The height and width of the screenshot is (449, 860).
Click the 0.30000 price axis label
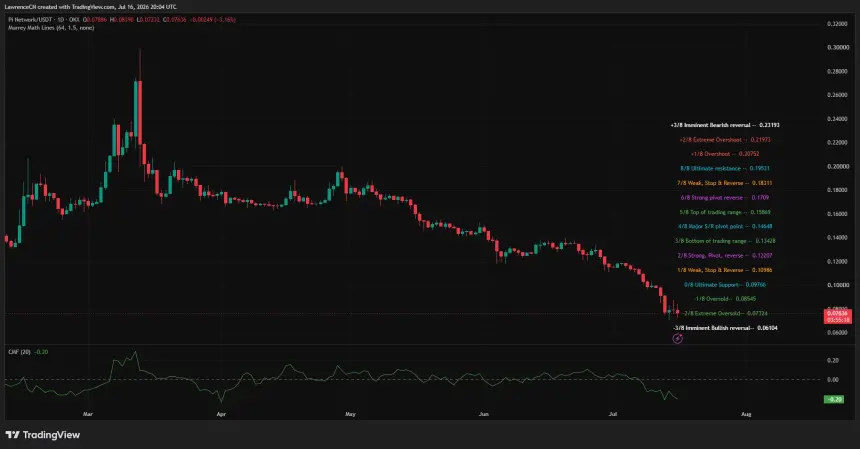point(837,48)
